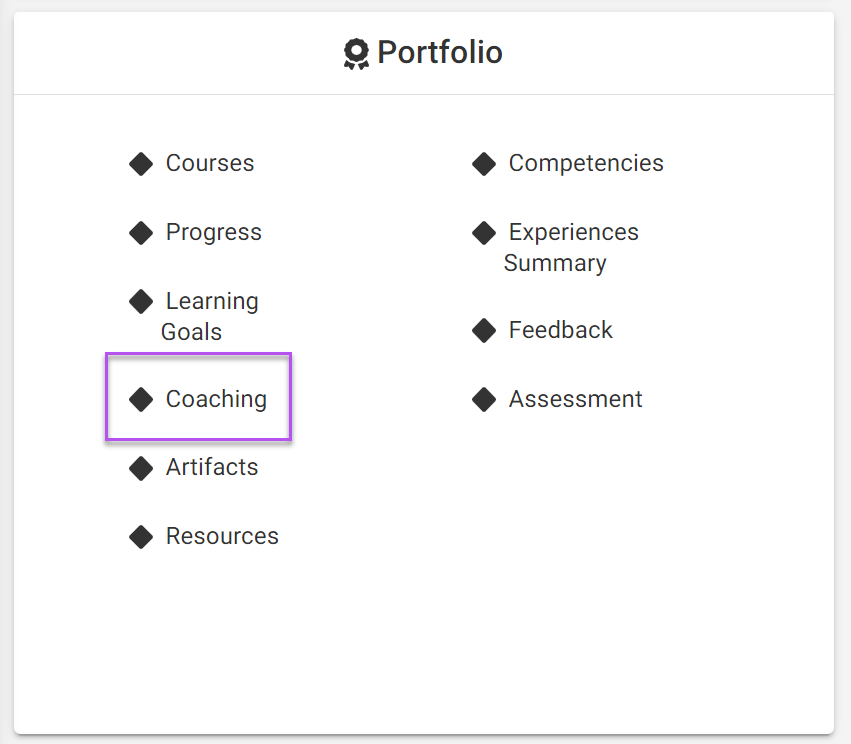Click the diamond icon beside Coaching
Screen dimensions: 851x744
pos(141,400)
